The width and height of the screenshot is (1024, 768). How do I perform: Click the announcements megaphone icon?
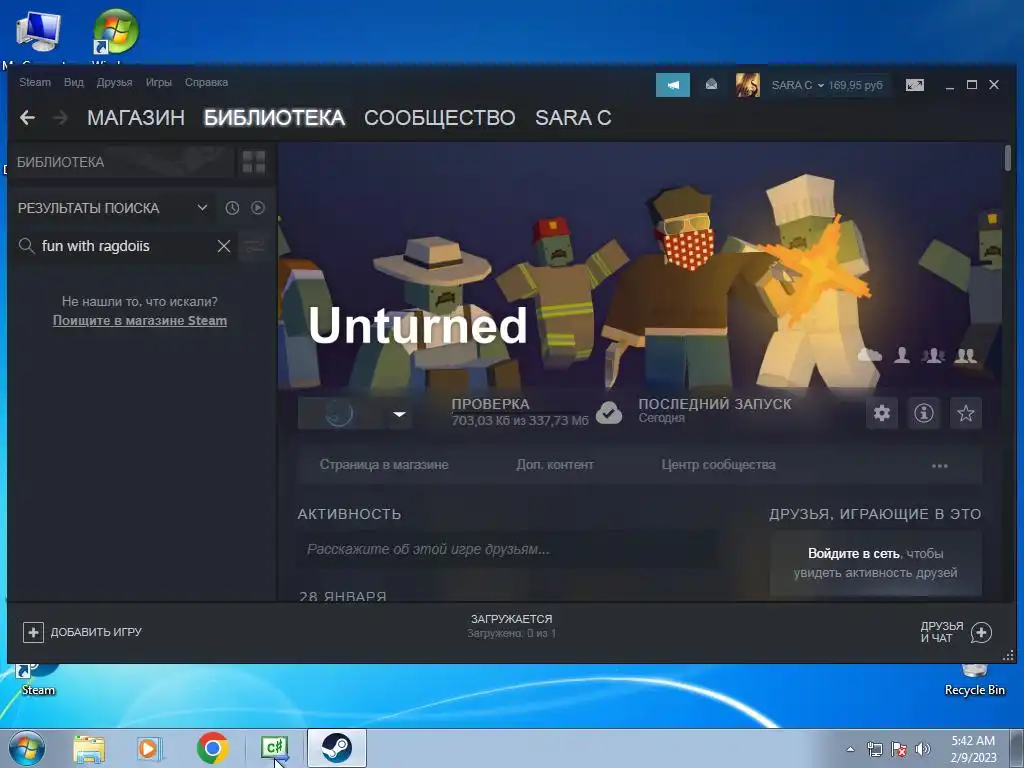[x=673, y=85]
